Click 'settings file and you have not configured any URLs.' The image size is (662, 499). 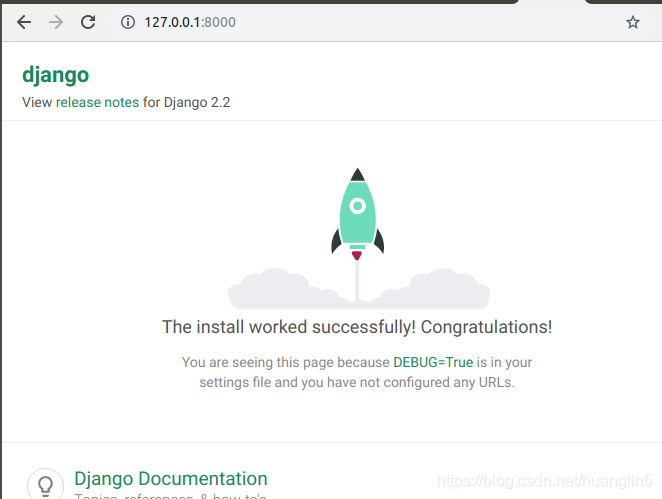(x=357, y=382)
